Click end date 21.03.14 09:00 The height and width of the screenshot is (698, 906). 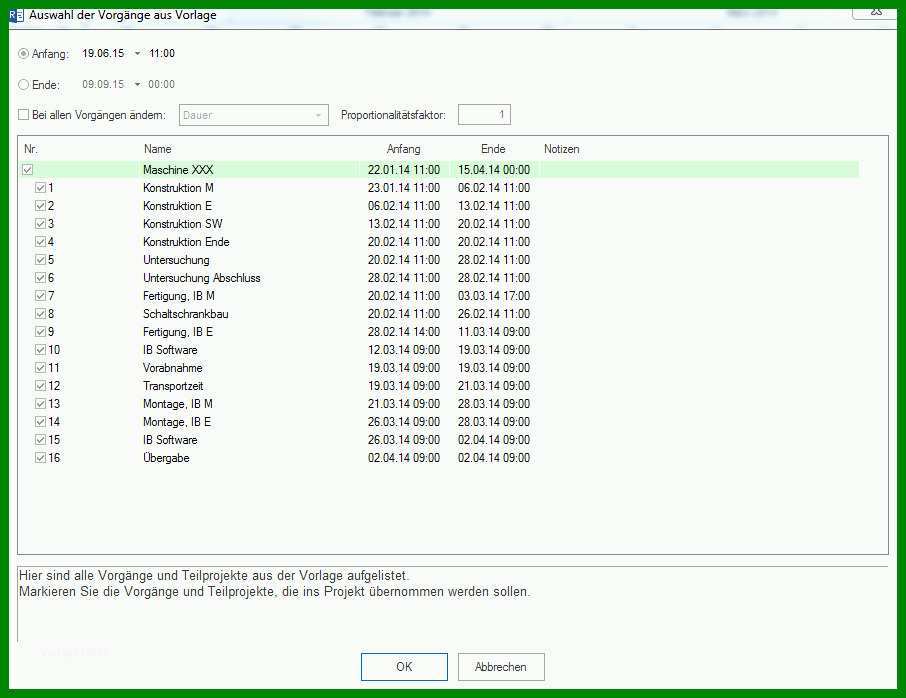click(x=494, y=385)
